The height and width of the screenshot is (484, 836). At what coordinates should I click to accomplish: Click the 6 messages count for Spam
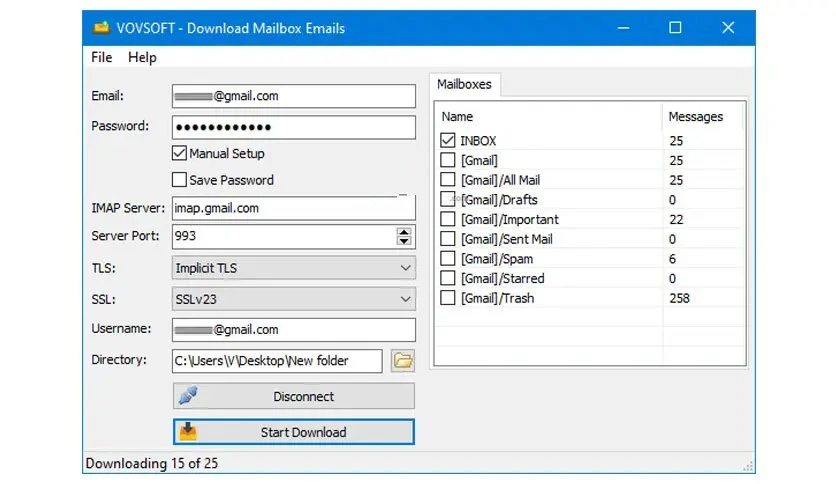point(672,259)
